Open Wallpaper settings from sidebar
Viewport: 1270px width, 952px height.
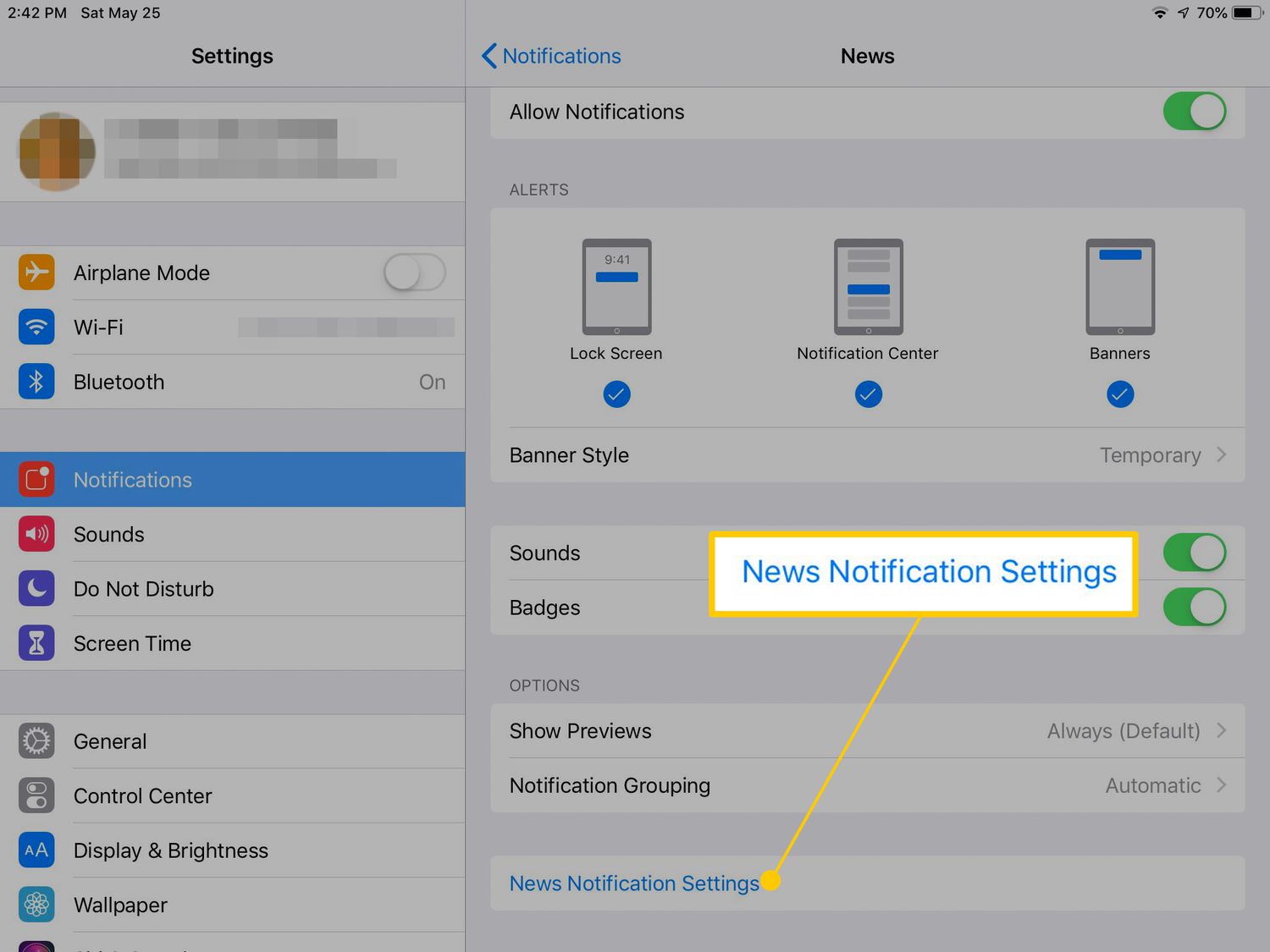[x=120, y=905]
